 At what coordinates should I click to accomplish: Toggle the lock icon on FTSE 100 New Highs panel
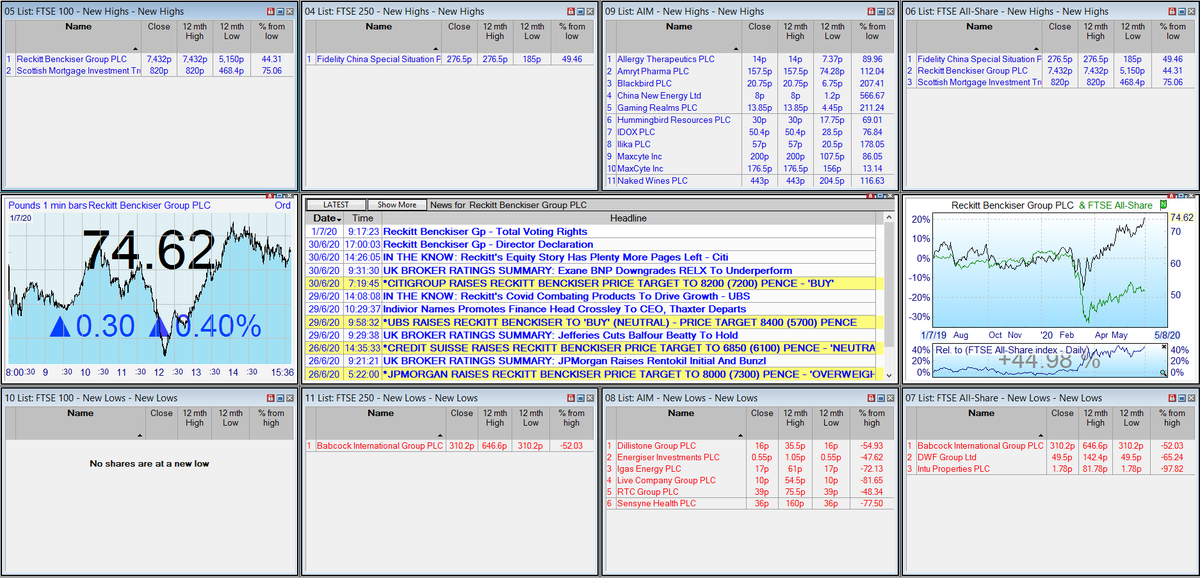270,11
